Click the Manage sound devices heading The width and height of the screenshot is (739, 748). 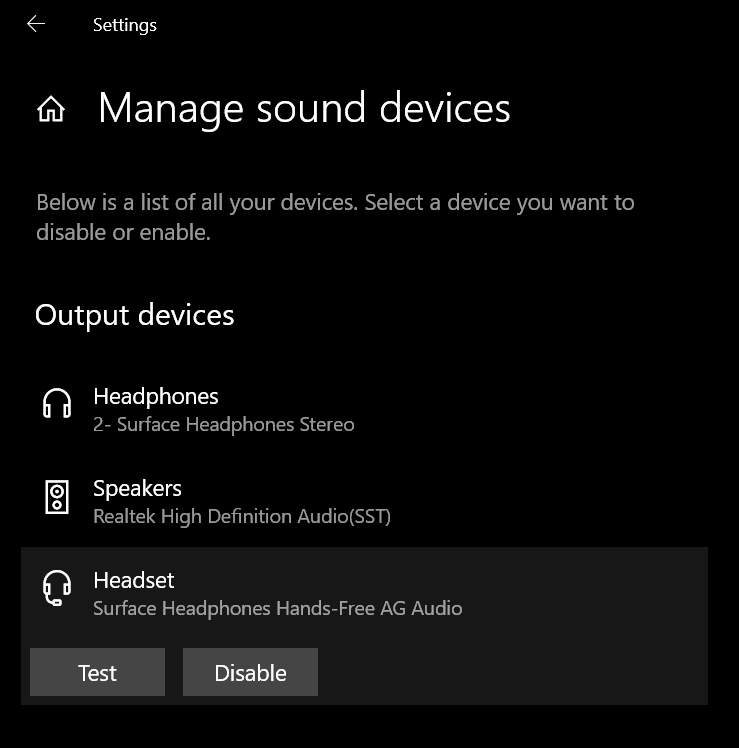[x=304, y=108]
